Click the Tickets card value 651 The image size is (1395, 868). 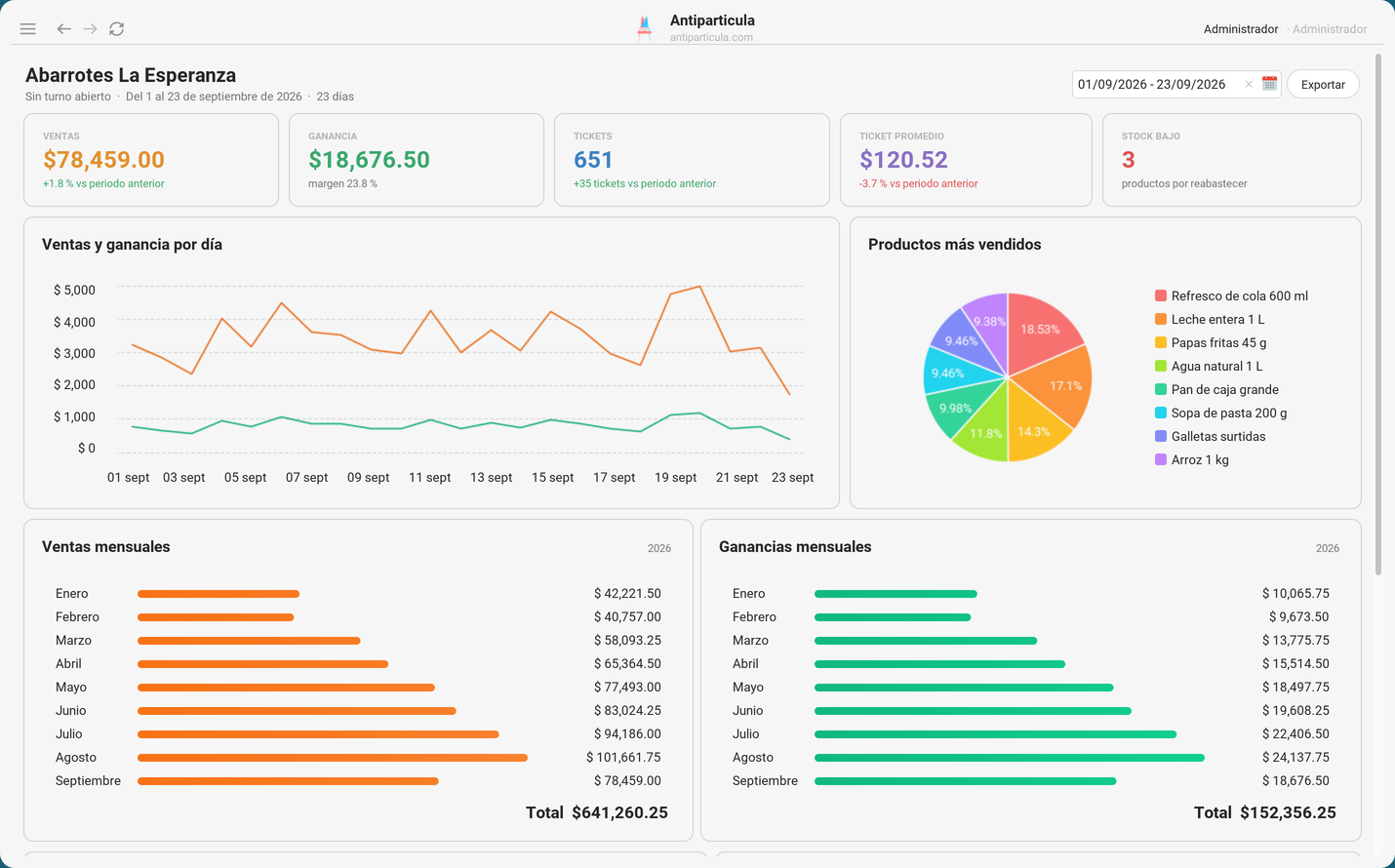point(593,159)
